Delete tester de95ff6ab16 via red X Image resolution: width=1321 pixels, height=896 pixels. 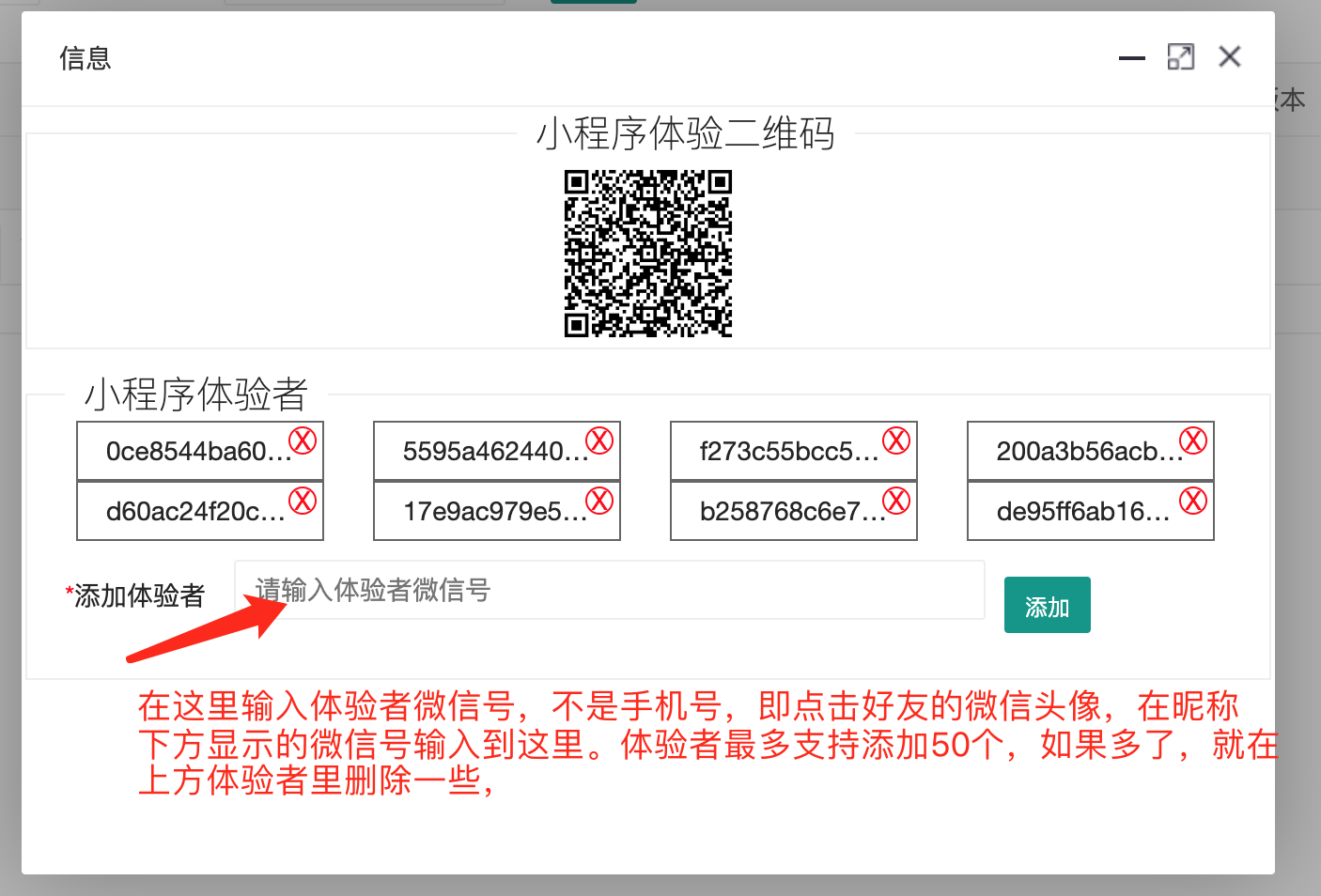[1193, 501]
